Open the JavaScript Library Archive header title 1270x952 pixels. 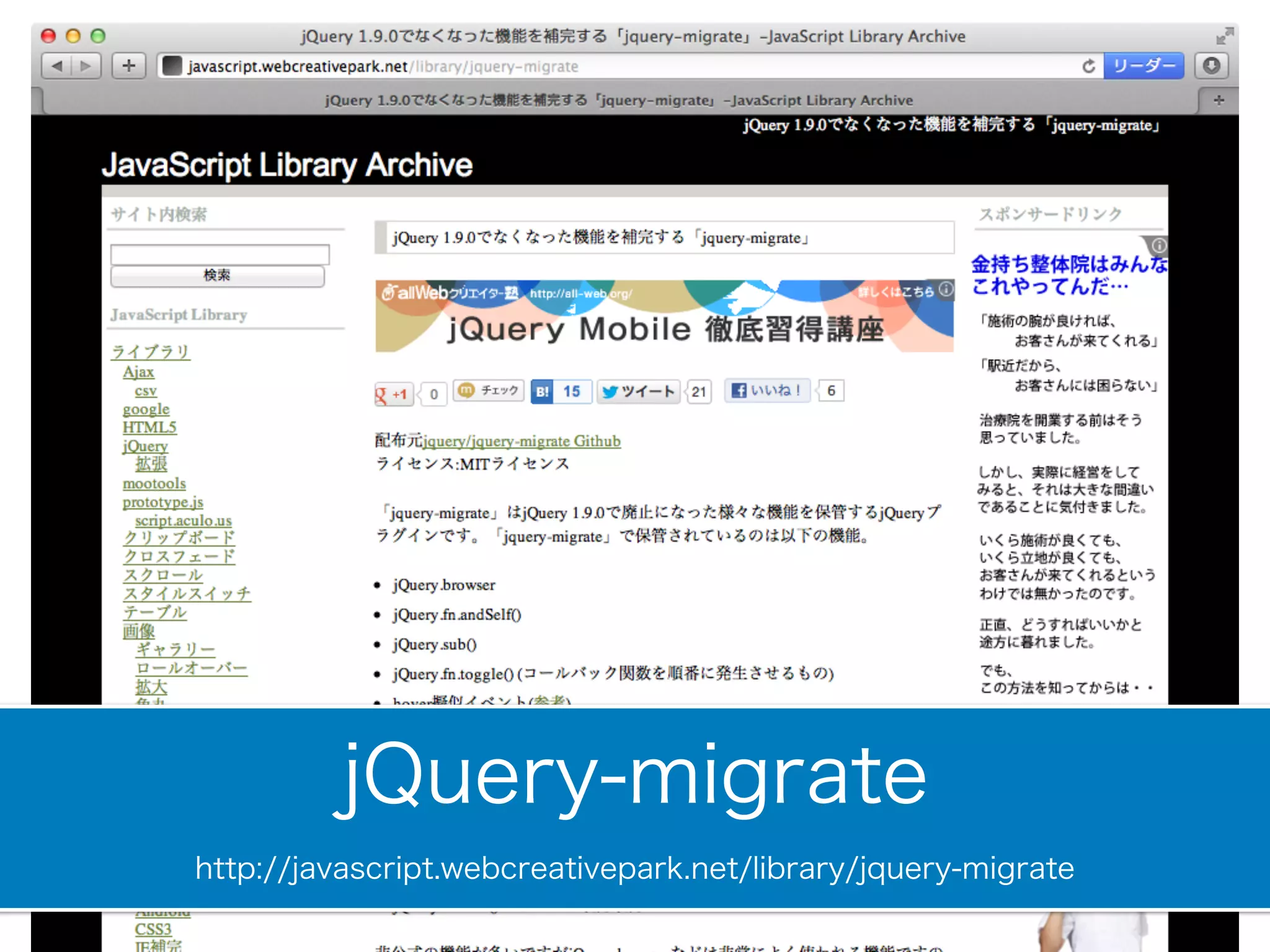click(x=287, y=165)
